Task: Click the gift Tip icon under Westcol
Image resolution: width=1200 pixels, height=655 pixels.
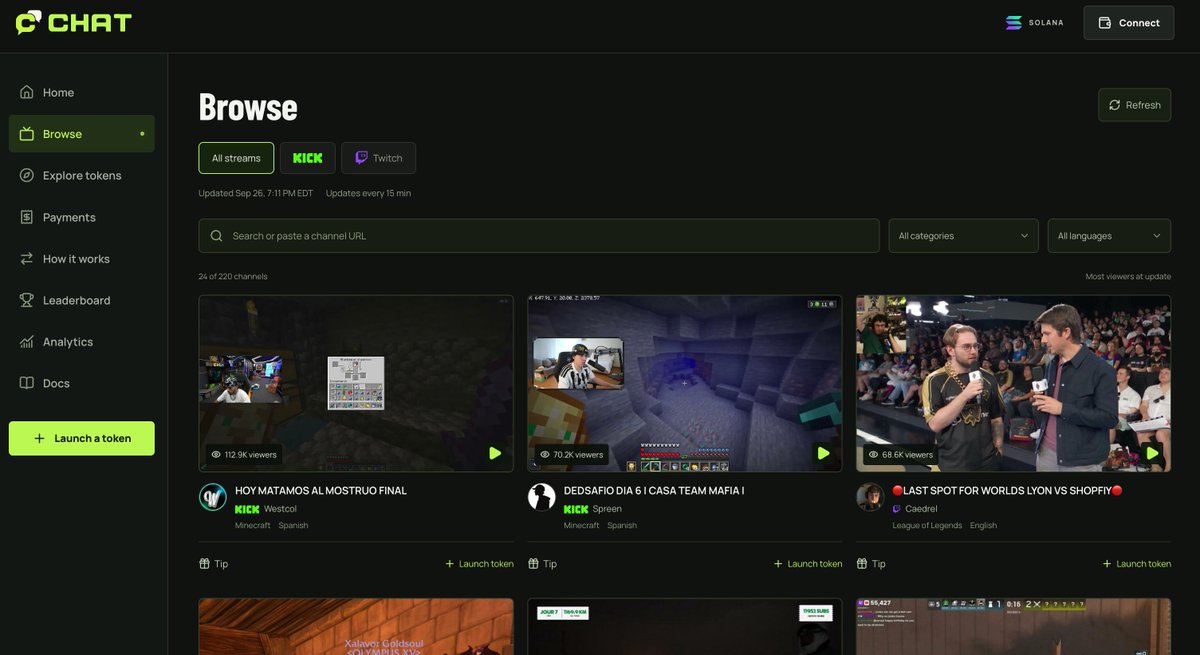Action: click(x=204, y=564)
